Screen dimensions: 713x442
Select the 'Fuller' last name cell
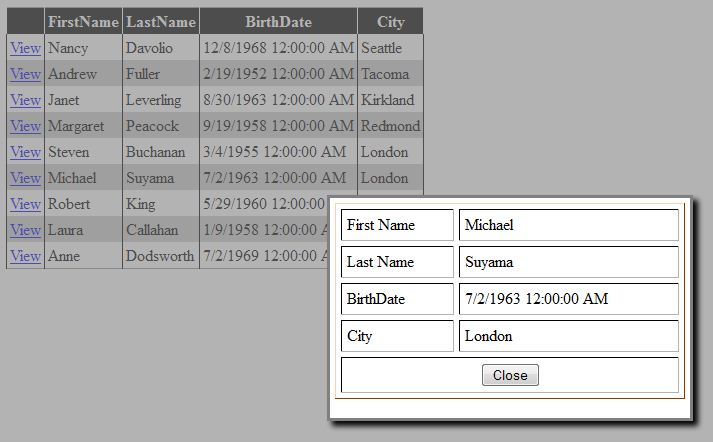point(161,74)
